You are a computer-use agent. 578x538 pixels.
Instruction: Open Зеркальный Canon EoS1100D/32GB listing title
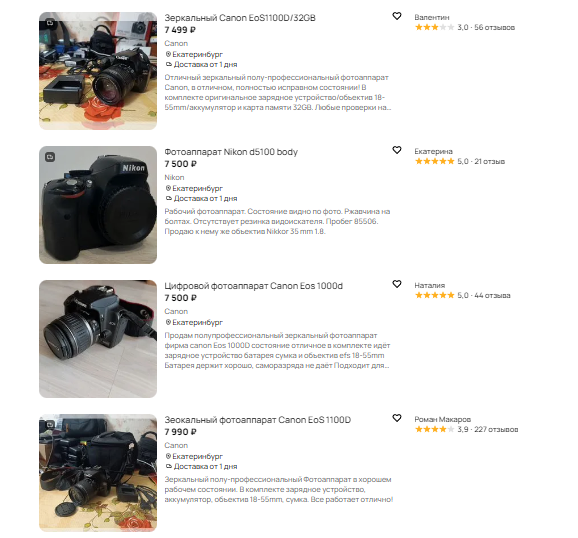pos(240,18)
